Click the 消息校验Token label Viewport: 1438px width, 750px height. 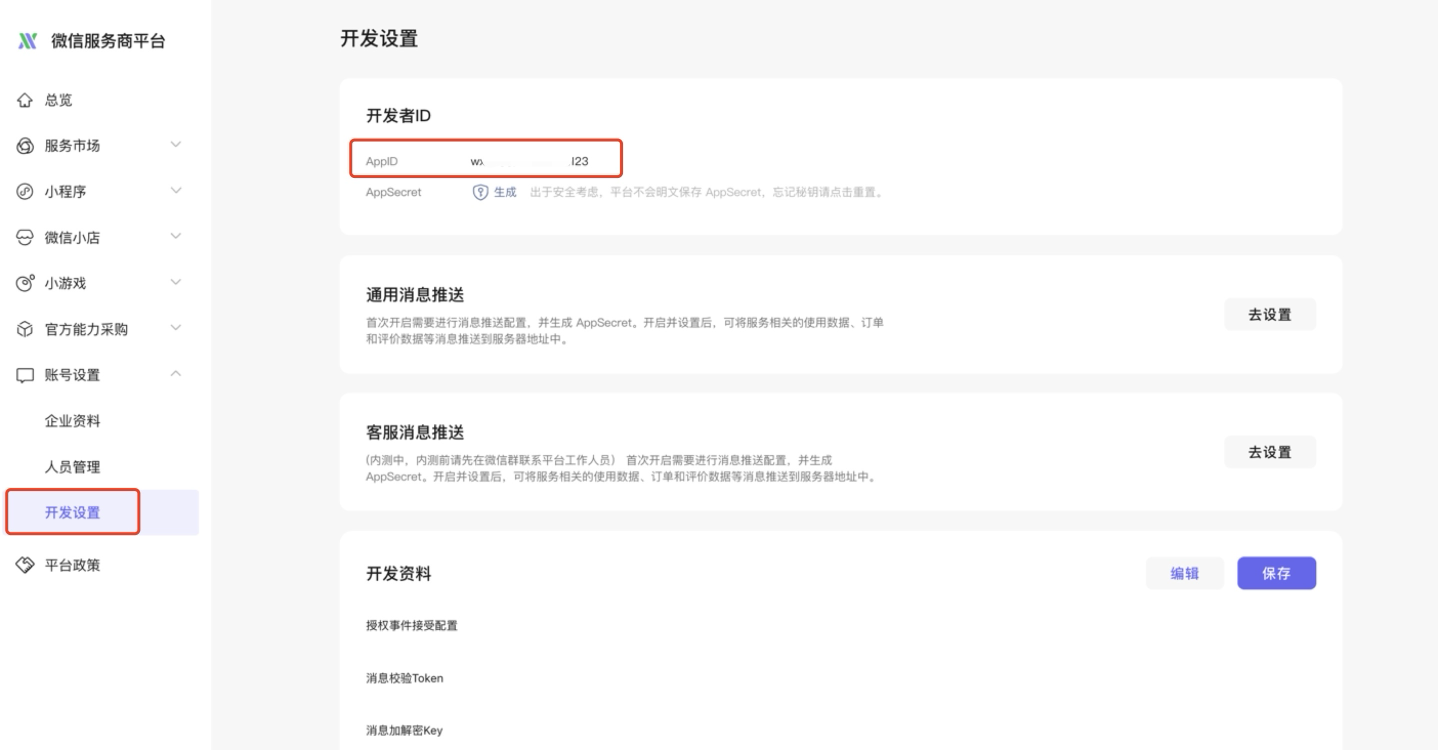pyautogui.click(x=405, y=679)
